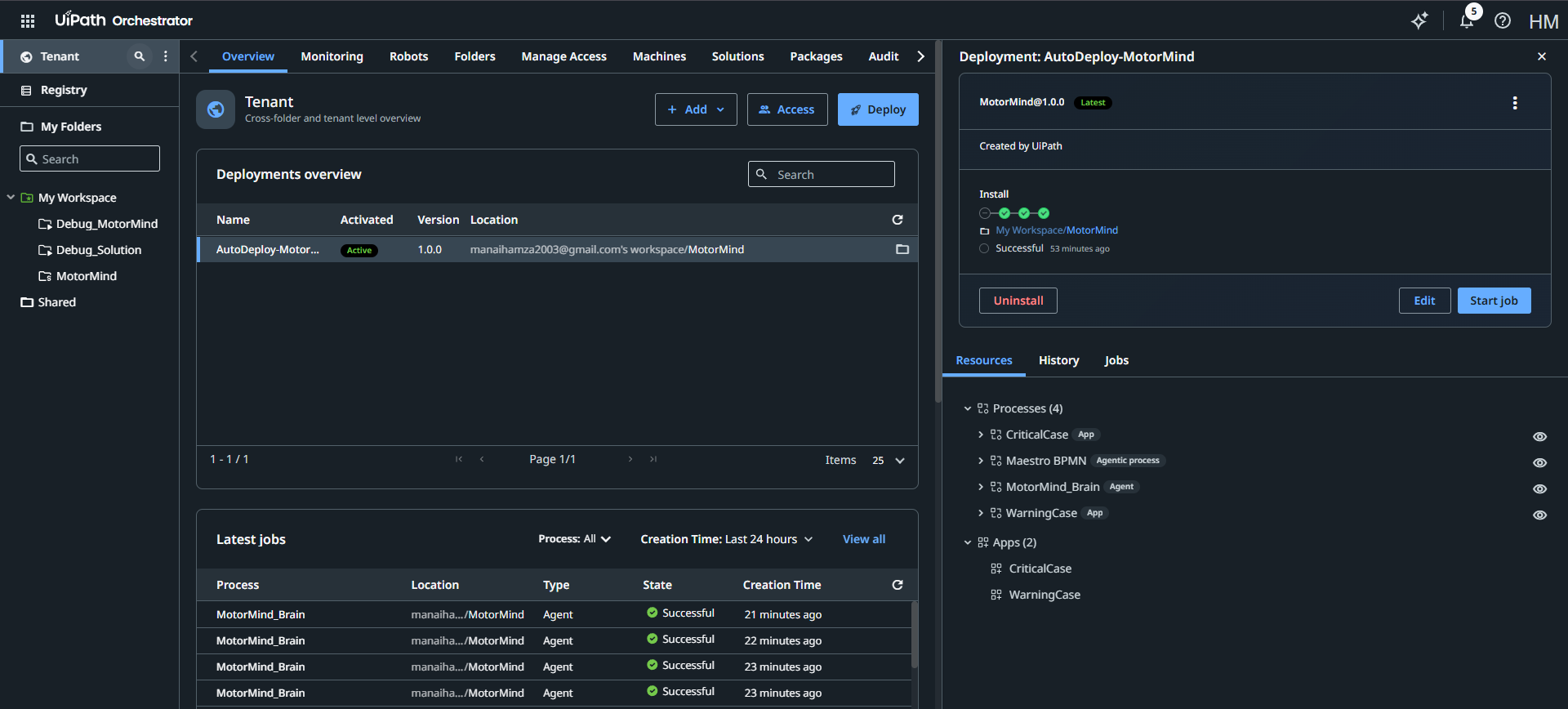Click the WarningCase app icon under Apps
This screenshot has width=1568, height=709.
(996, 595)
